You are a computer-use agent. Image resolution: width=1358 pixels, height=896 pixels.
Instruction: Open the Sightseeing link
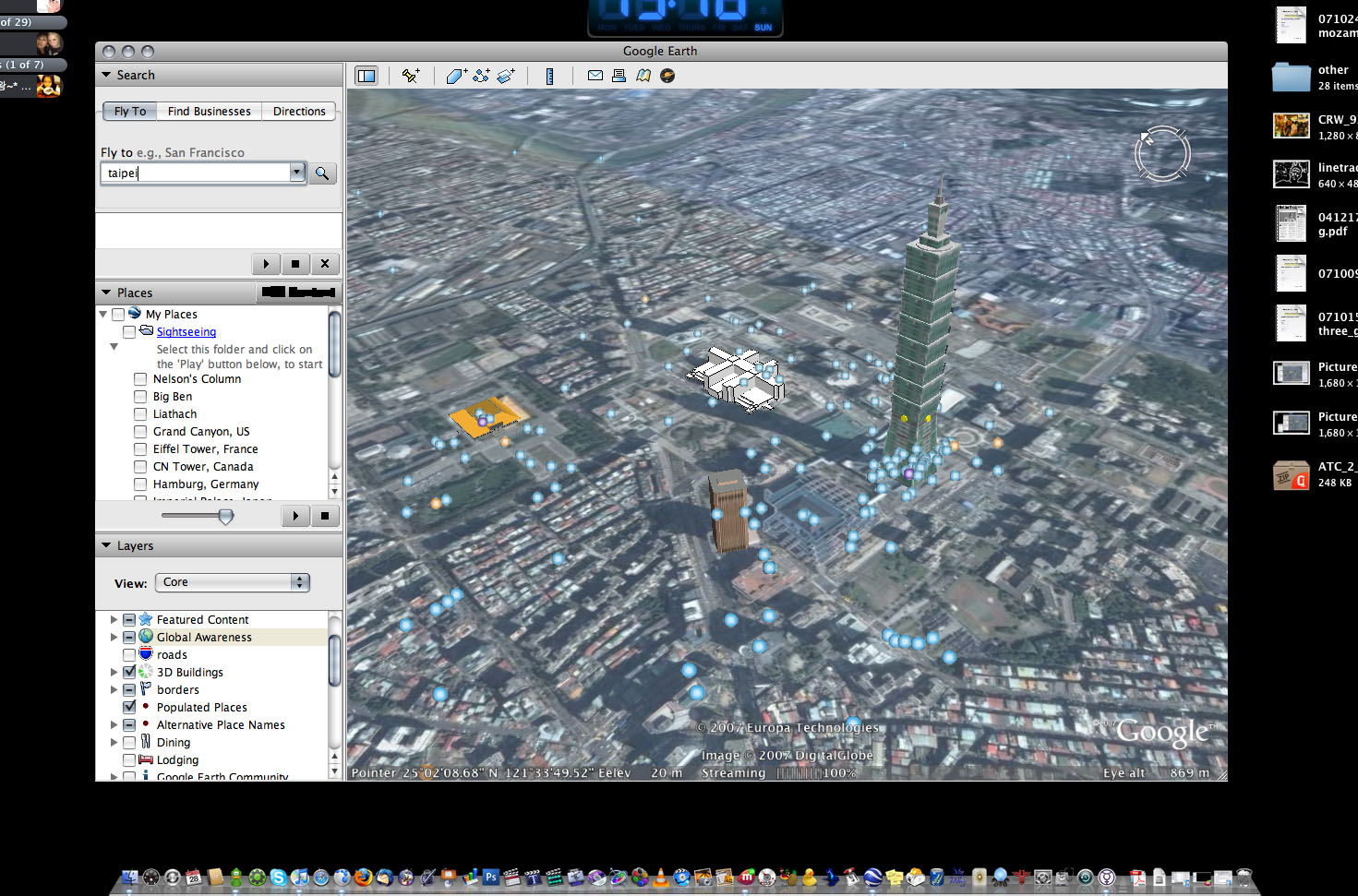click(x=186, y=332)
